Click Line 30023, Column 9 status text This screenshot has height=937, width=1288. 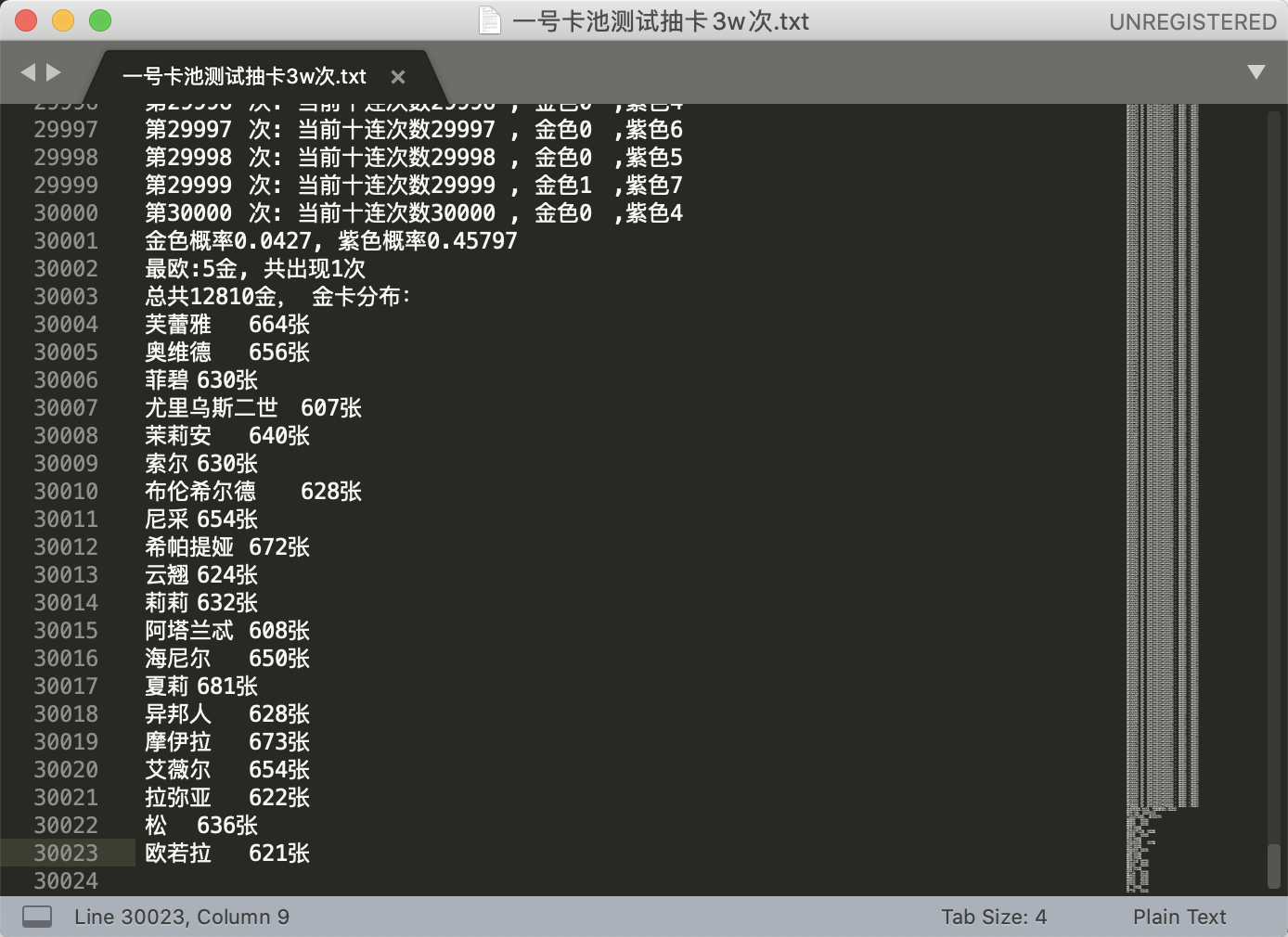182,917
